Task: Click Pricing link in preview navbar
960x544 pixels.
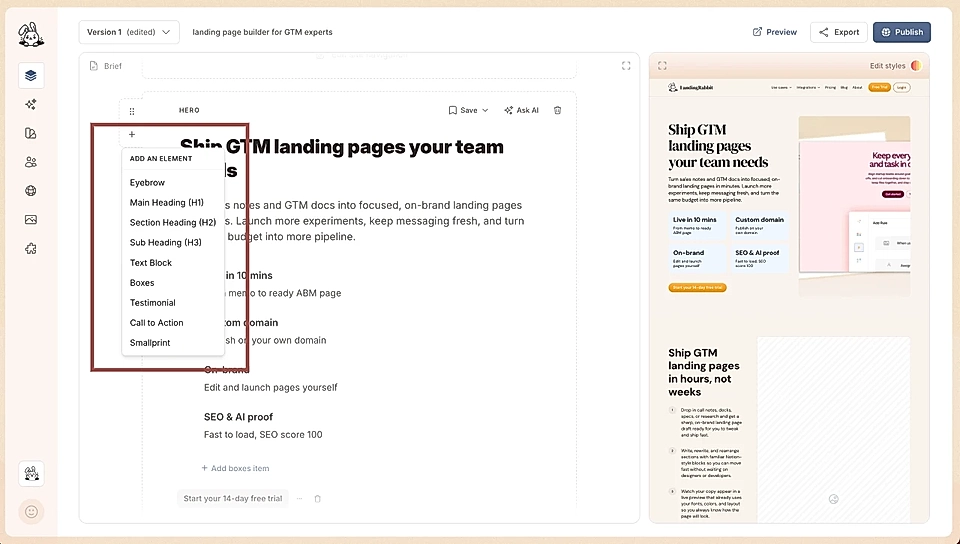Action: [x=830, y=88]
